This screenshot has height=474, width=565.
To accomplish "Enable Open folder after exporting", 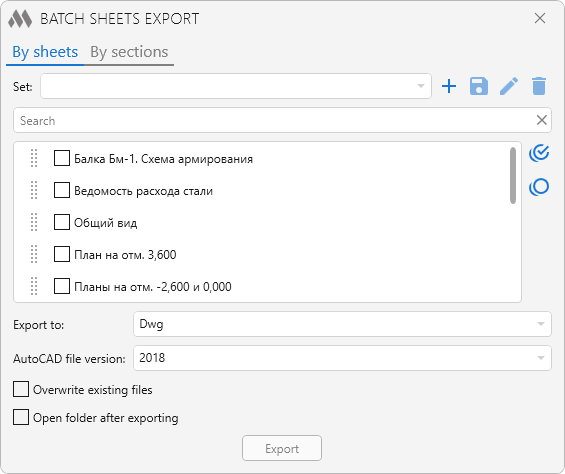I will [21, 417].
